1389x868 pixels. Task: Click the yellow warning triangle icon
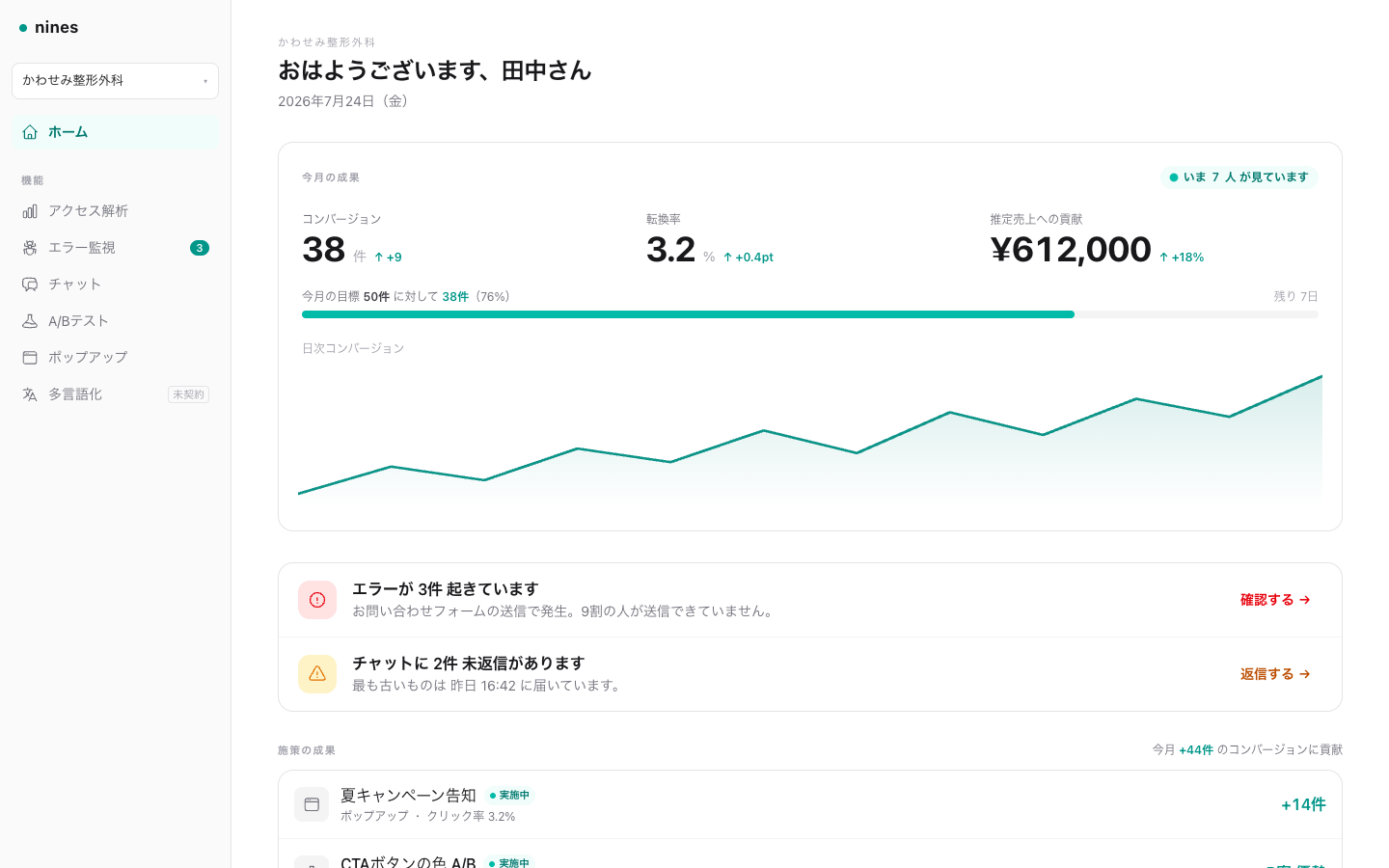pyautogui.click(x=317, y=674)
